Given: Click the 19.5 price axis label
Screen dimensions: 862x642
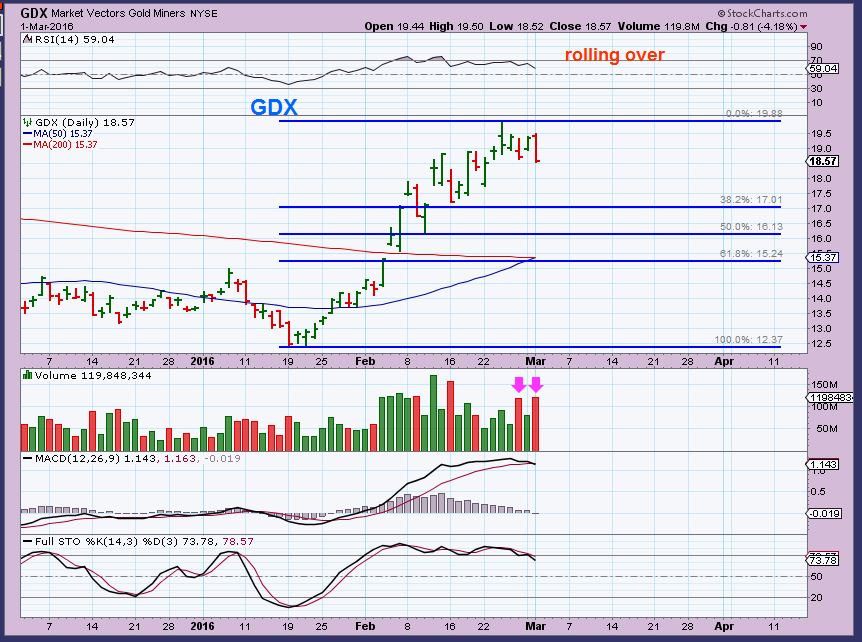Looking at the screenshot, I should (x=820, y=134).
